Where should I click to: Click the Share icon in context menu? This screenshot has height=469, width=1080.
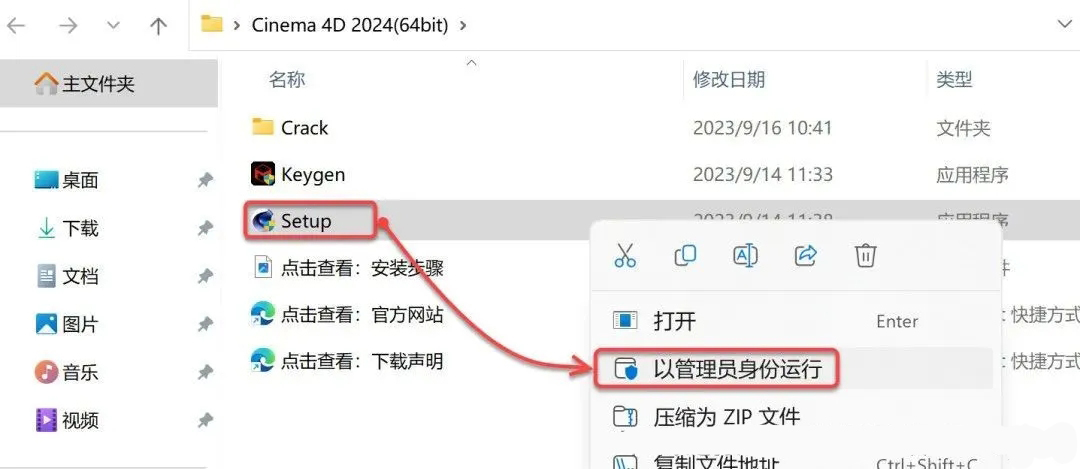[x=805, y=256]
